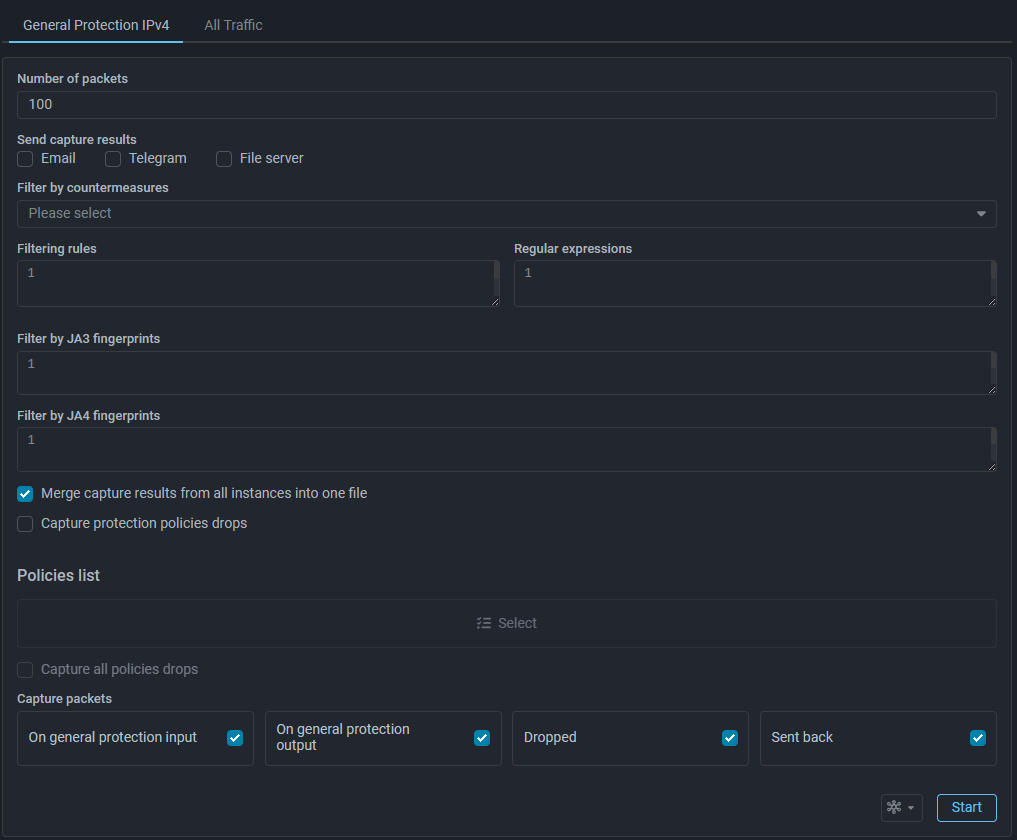
Task: Select the General Protection IPv4 tab
Action: tap(96, 25)
